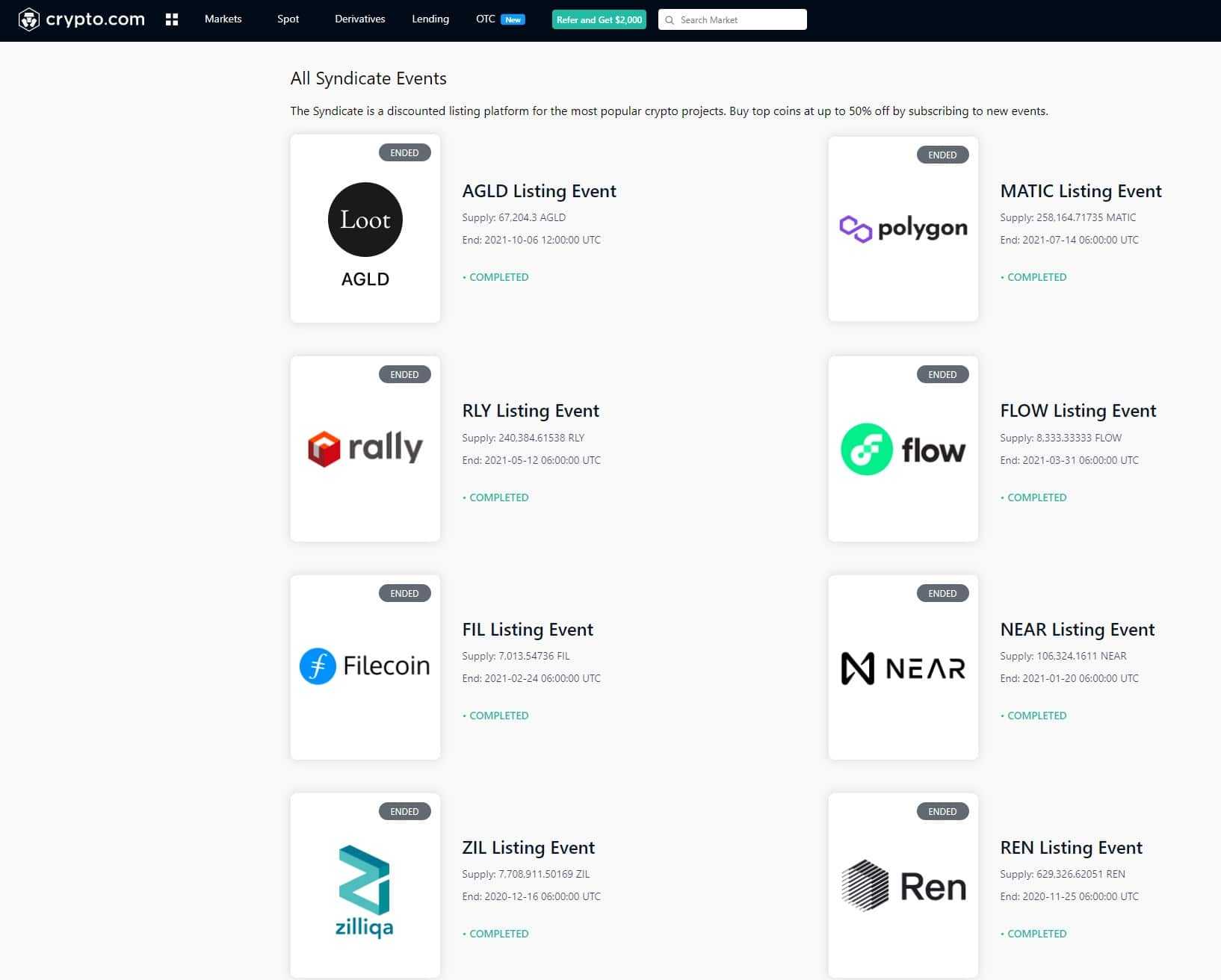This screenshot has height=980, width=1221.
Task: Click the New badge next to OTC
Action: (513, 19)
